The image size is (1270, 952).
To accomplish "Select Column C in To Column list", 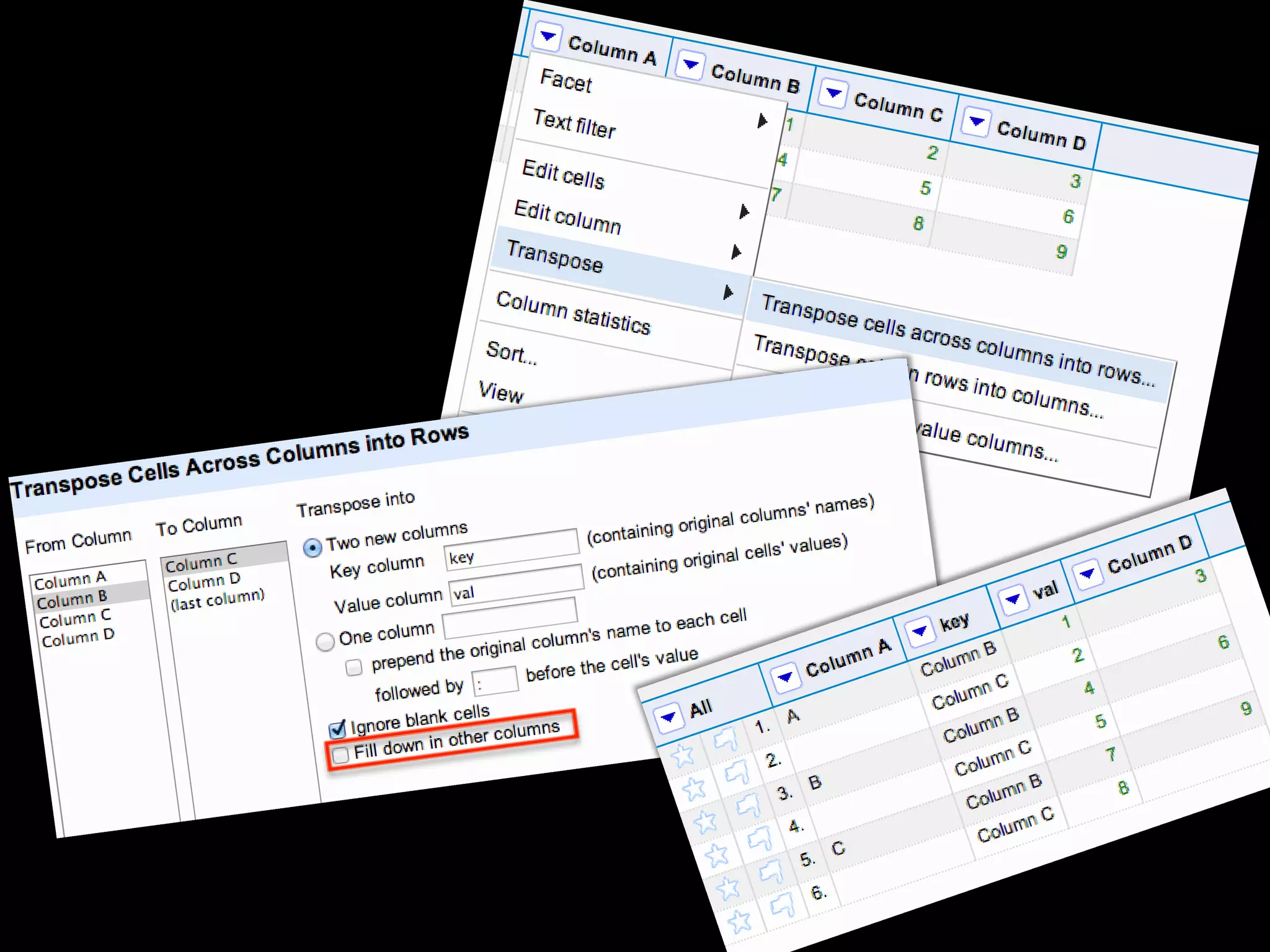I will point(202,562).
